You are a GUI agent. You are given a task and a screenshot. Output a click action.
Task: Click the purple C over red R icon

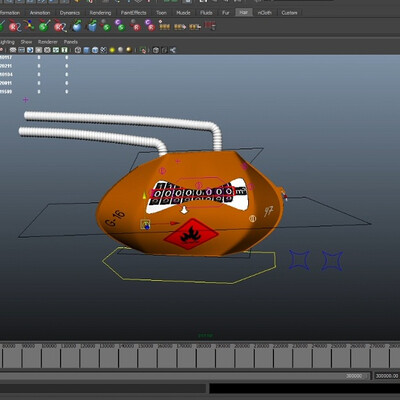[150, 26]
